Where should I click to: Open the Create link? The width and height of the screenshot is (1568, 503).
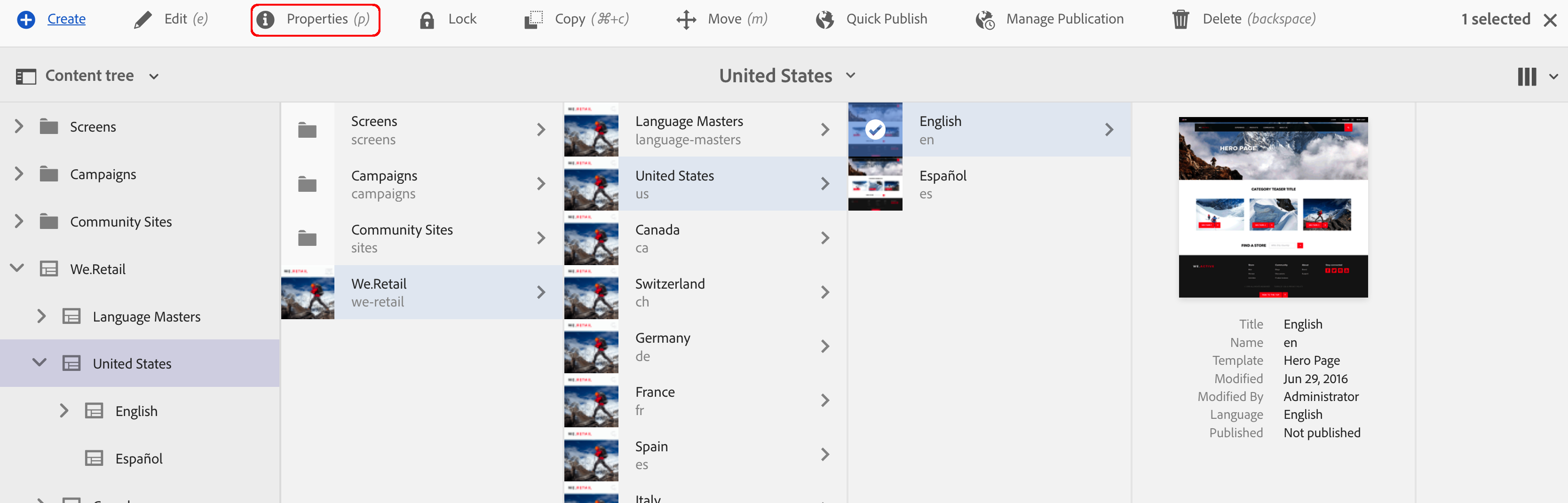tap(66, 19)
